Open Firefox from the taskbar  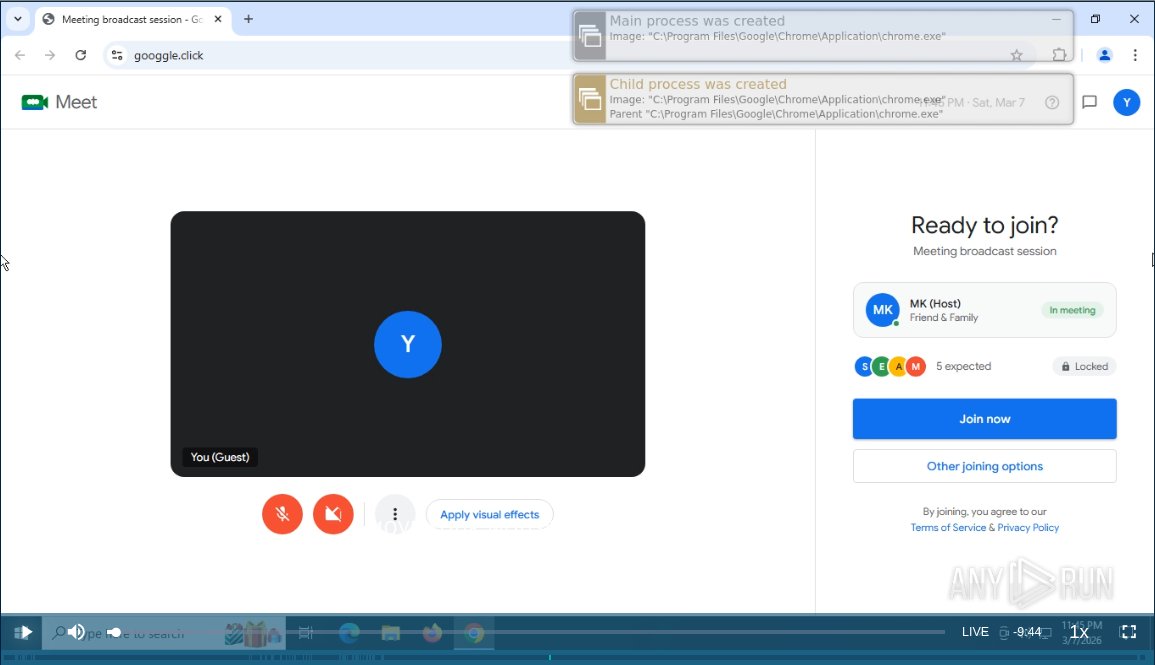point(432,633)
